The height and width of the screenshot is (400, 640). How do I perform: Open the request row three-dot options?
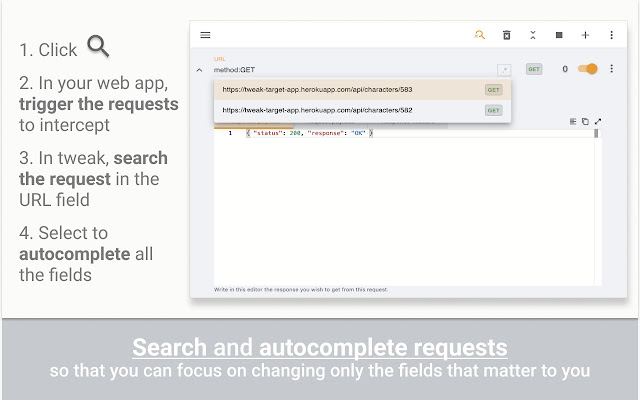612,69
